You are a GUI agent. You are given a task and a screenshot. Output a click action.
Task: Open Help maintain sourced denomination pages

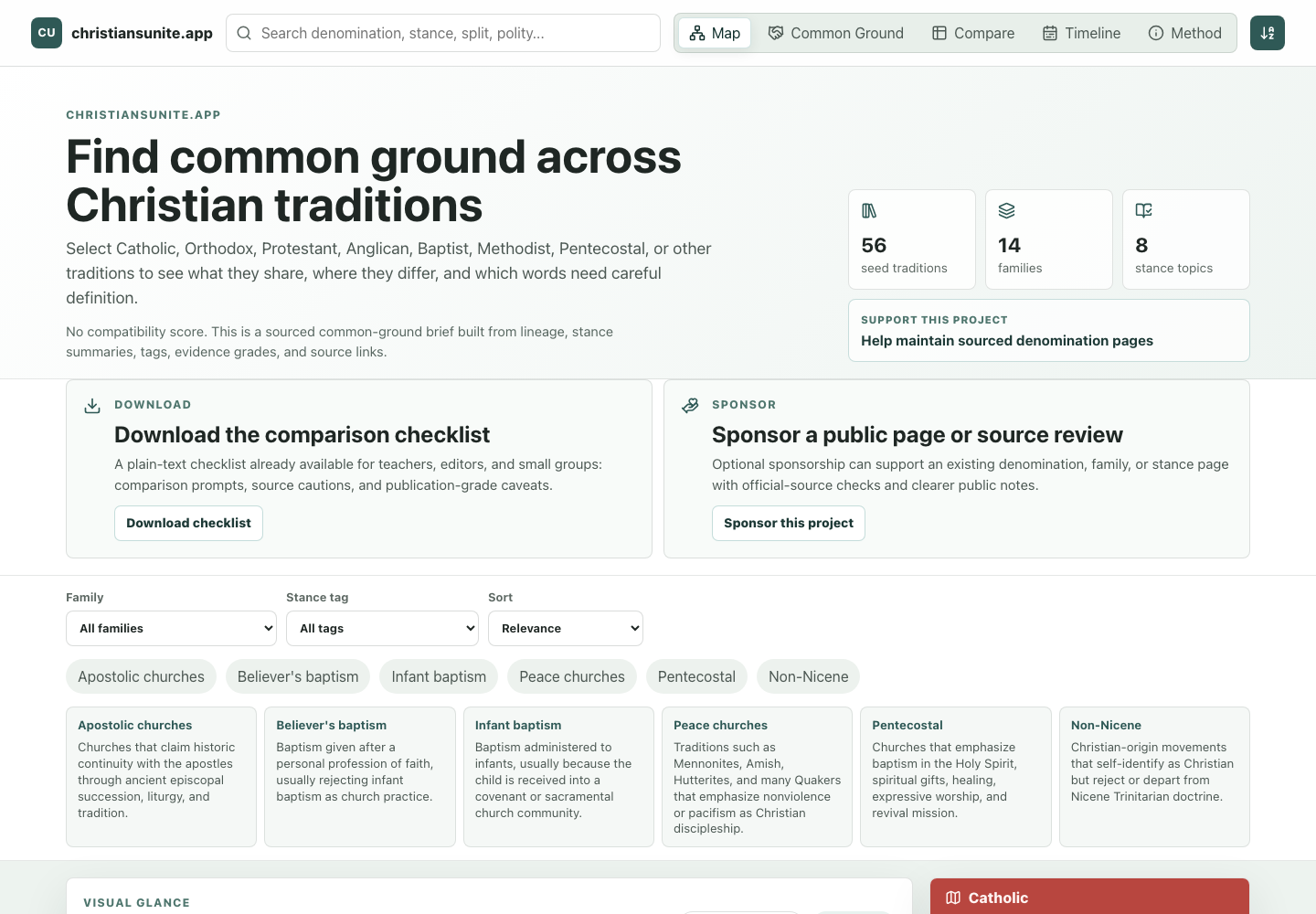tap(1049, 331)
